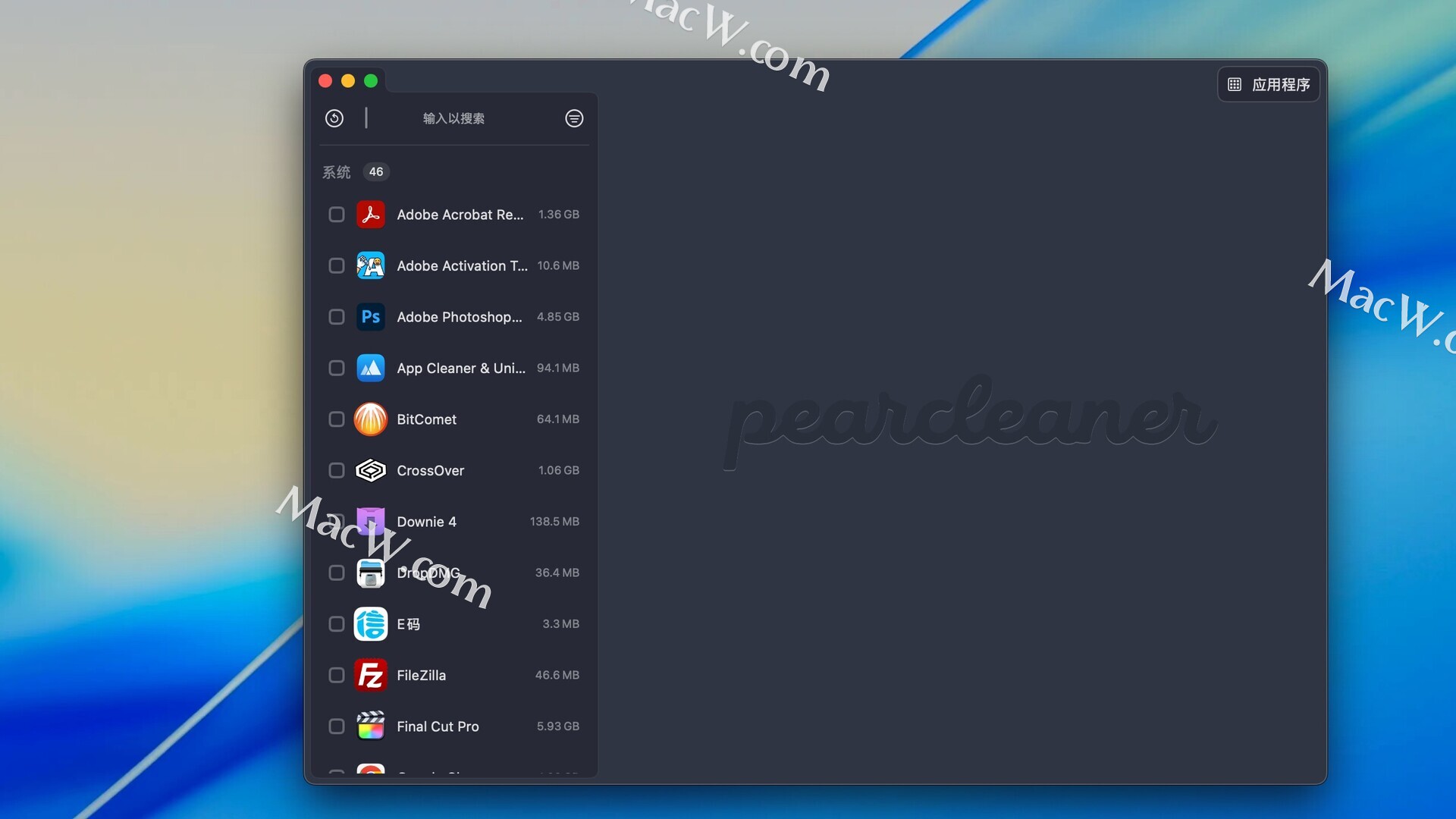Click the Downie 4 app icon
Viewport: 1456px width, 819px height.
click(371, 522)
